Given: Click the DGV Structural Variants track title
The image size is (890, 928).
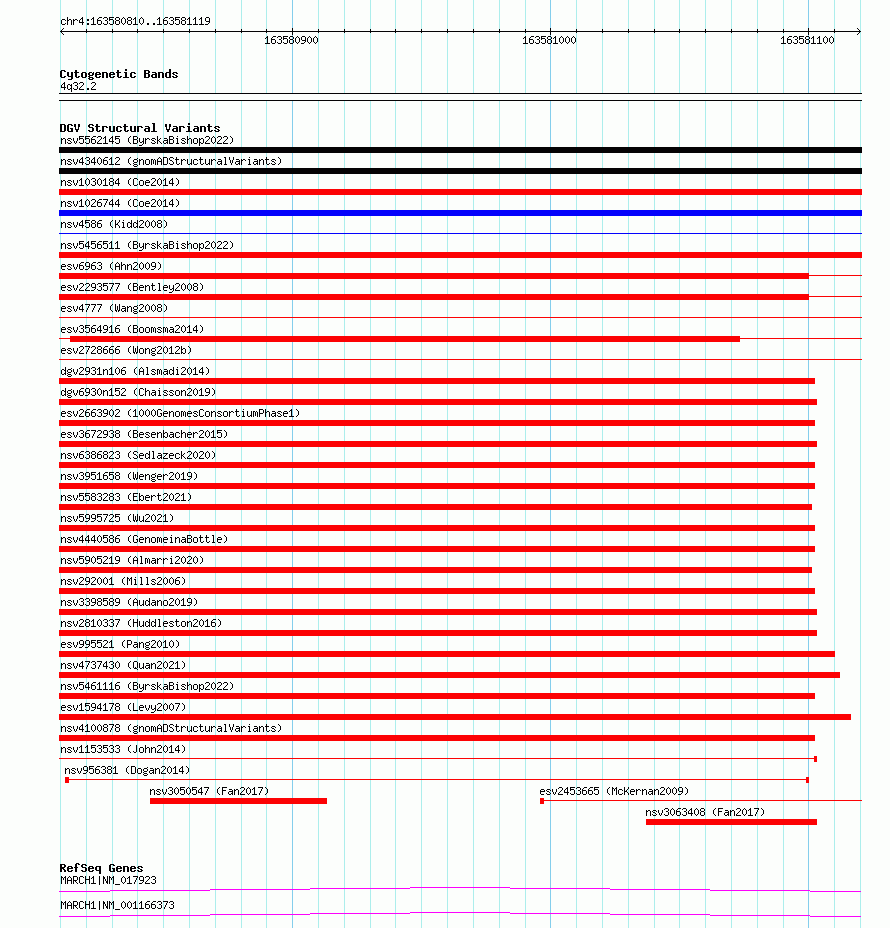Looking at the screenshot, I should click(x=140, y=128).
